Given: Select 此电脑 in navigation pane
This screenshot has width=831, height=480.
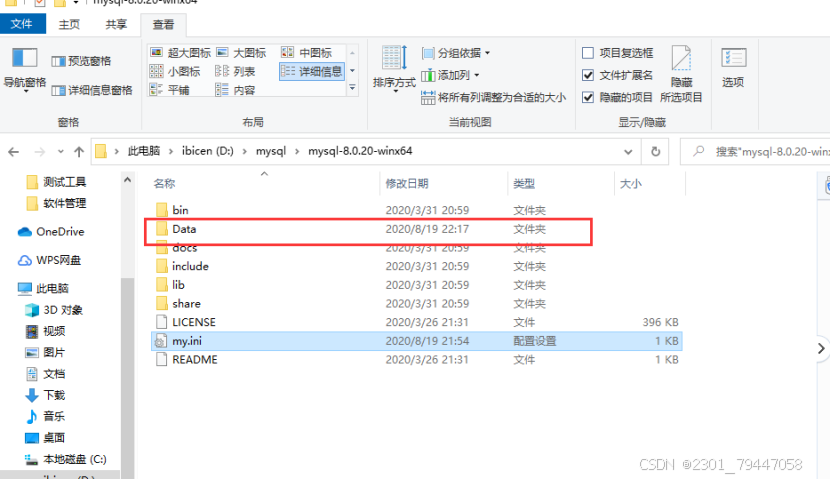Looking at the screenshot, I should tap(43, 289).
